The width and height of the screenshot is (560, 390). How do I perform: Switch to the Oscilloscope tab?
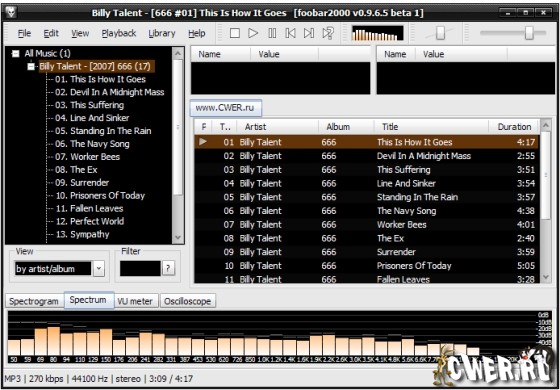point(188,301)
